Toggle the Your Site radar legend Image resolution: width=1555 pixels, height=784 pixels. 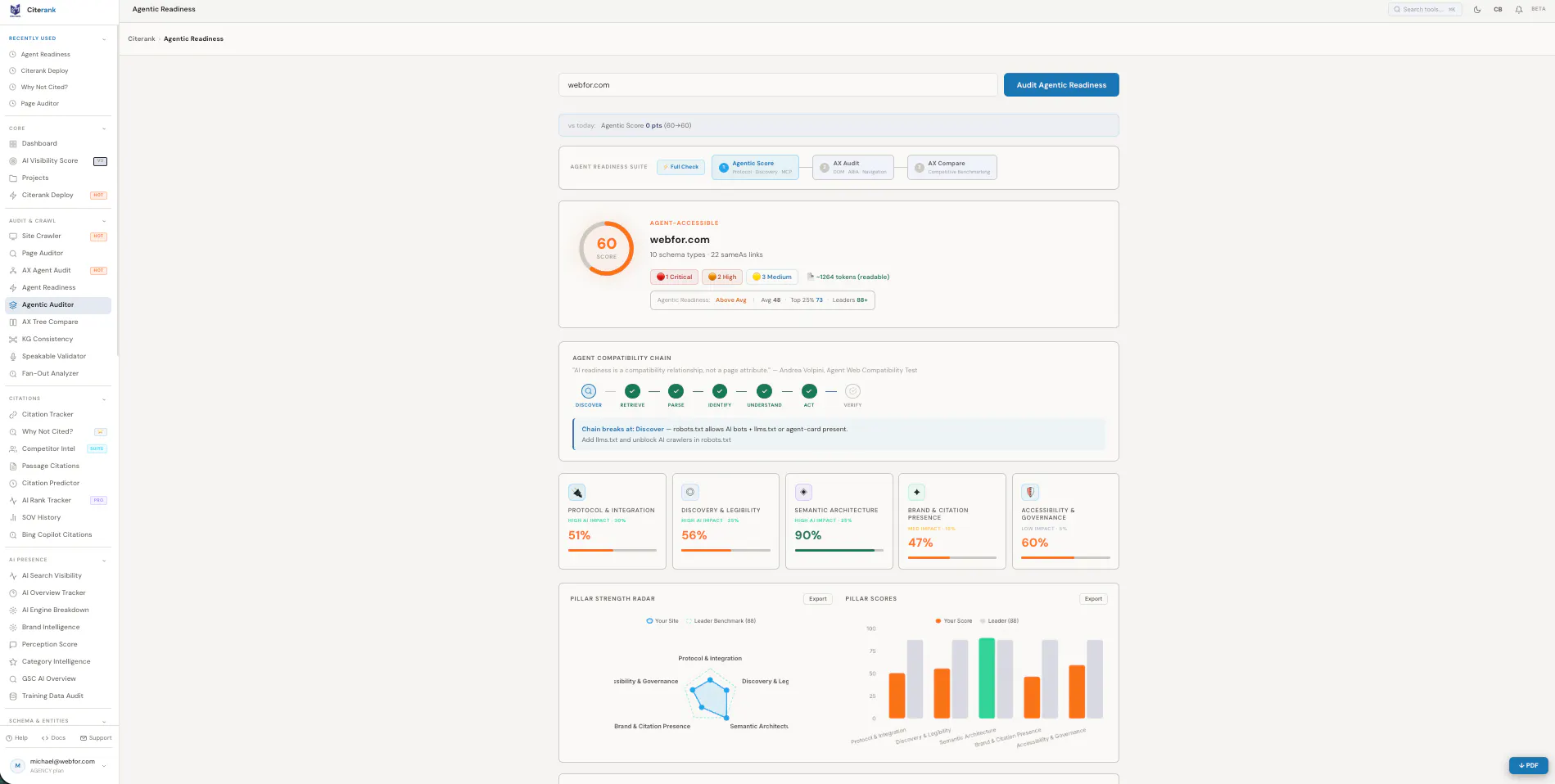(x=662, y=621)
